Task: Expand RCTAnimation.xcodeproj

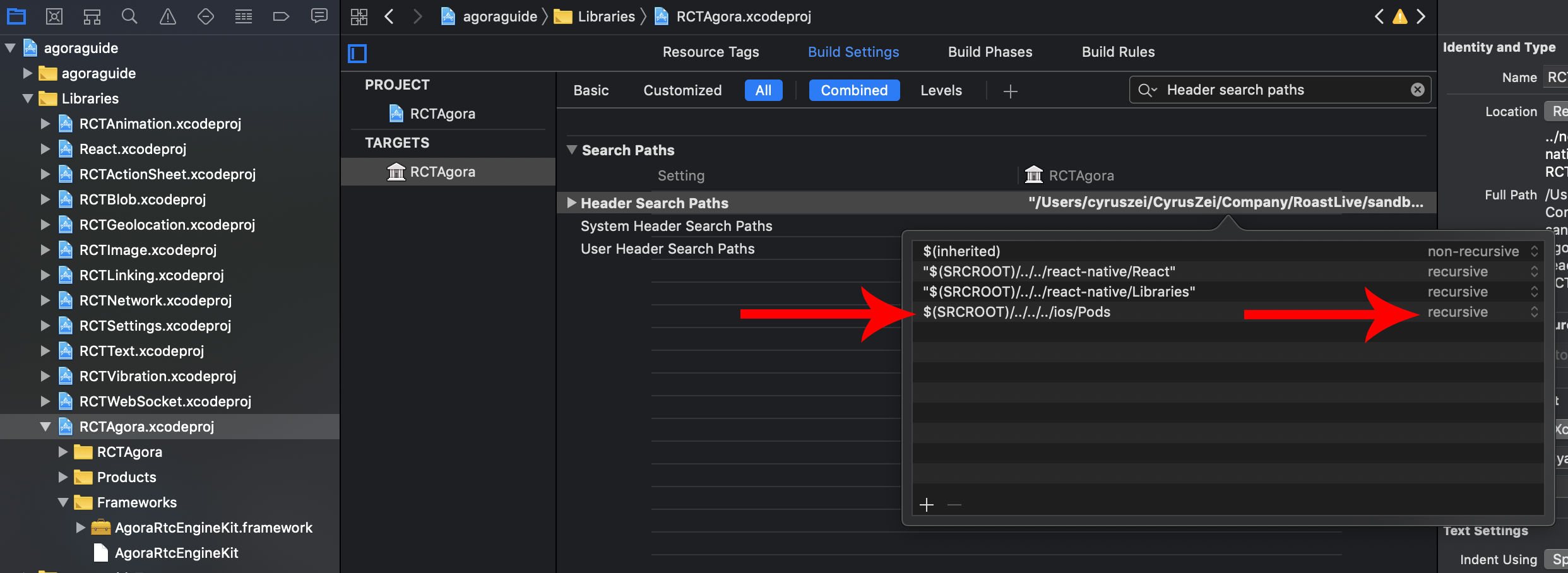Action: tap(45, 124)
